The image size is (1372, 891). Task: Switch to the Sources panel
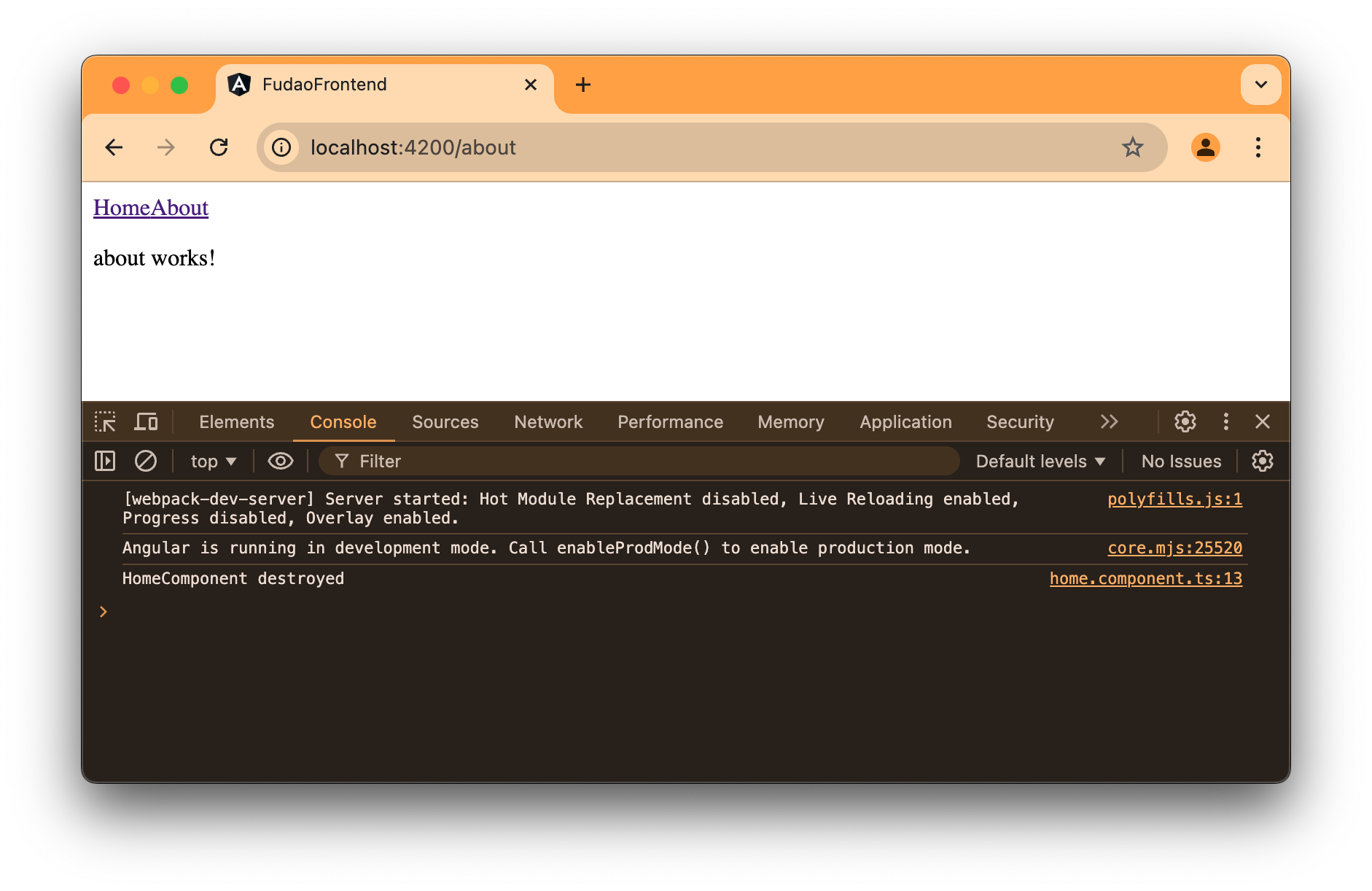[445, 421]
